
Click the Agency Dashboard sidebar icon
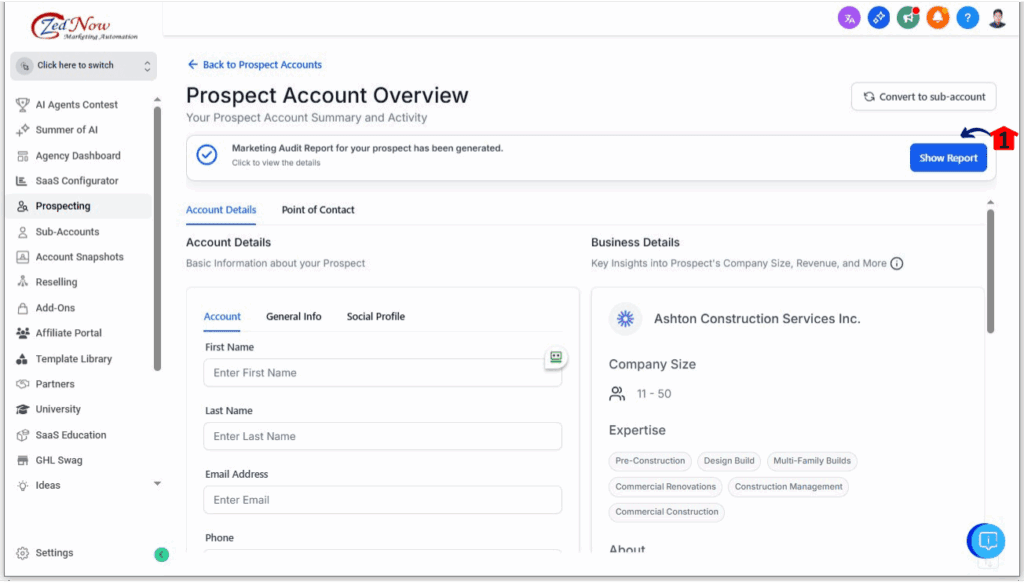pyautogui.click(x=22, y=156)
